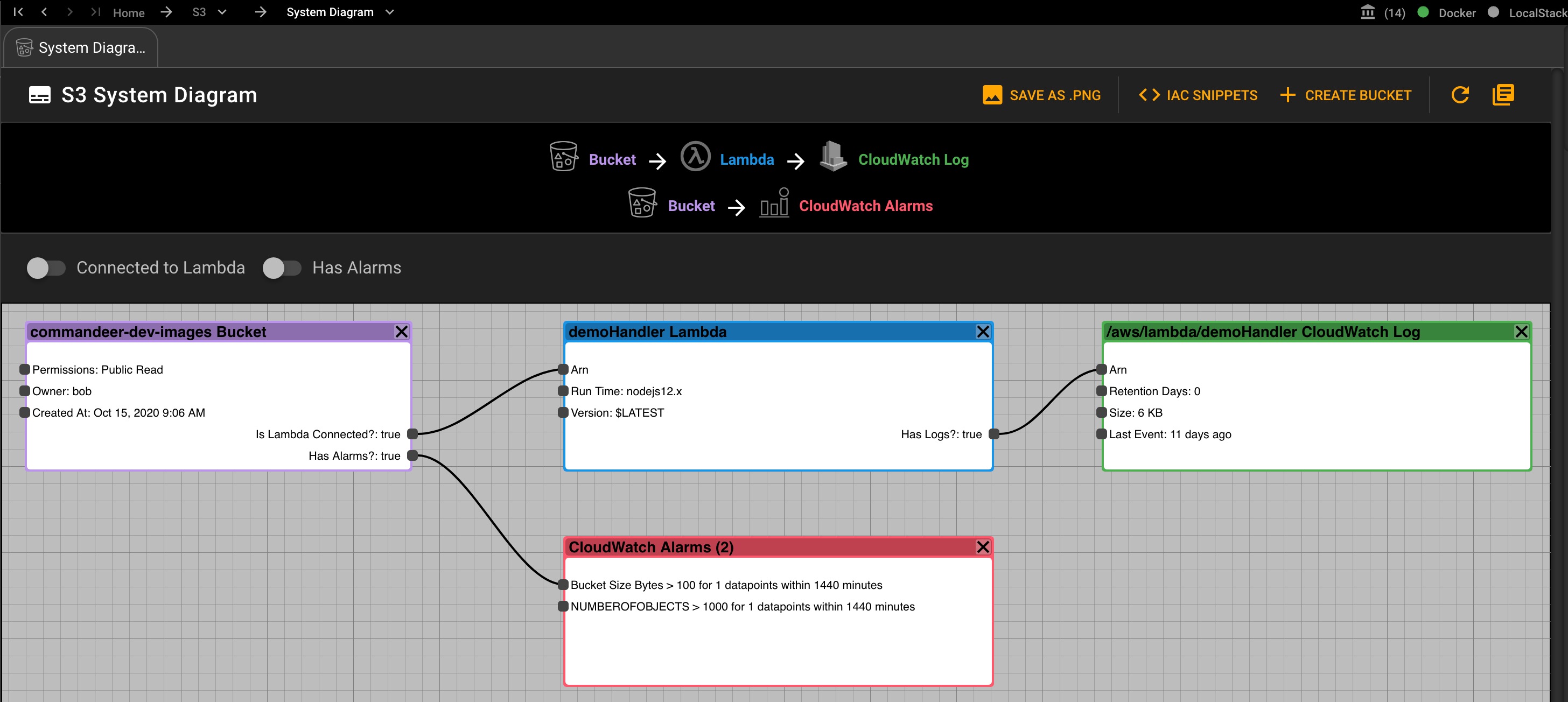This screenshot has height=702, width=1568.
Task: Click the Lambda legend icon
Action: point(695,156)
